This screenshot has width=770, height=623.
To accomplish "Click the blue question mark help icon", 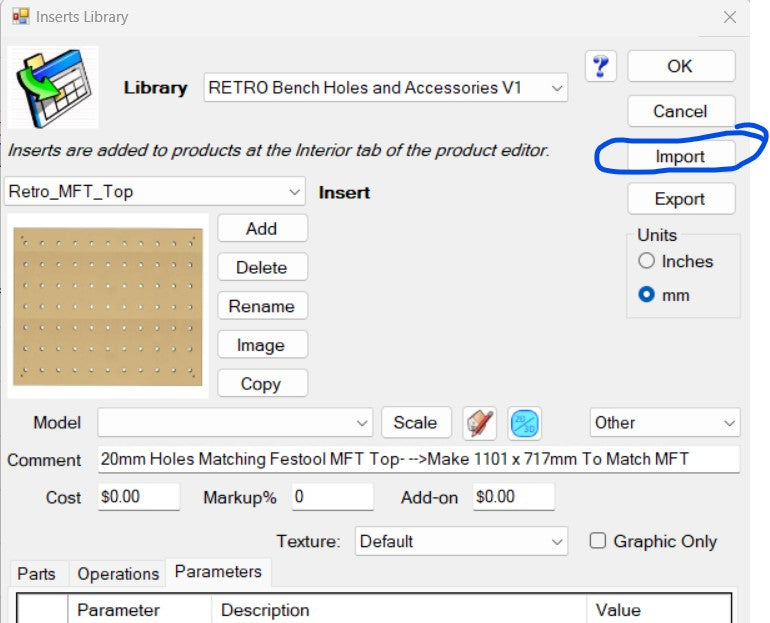I will point(600,66).
